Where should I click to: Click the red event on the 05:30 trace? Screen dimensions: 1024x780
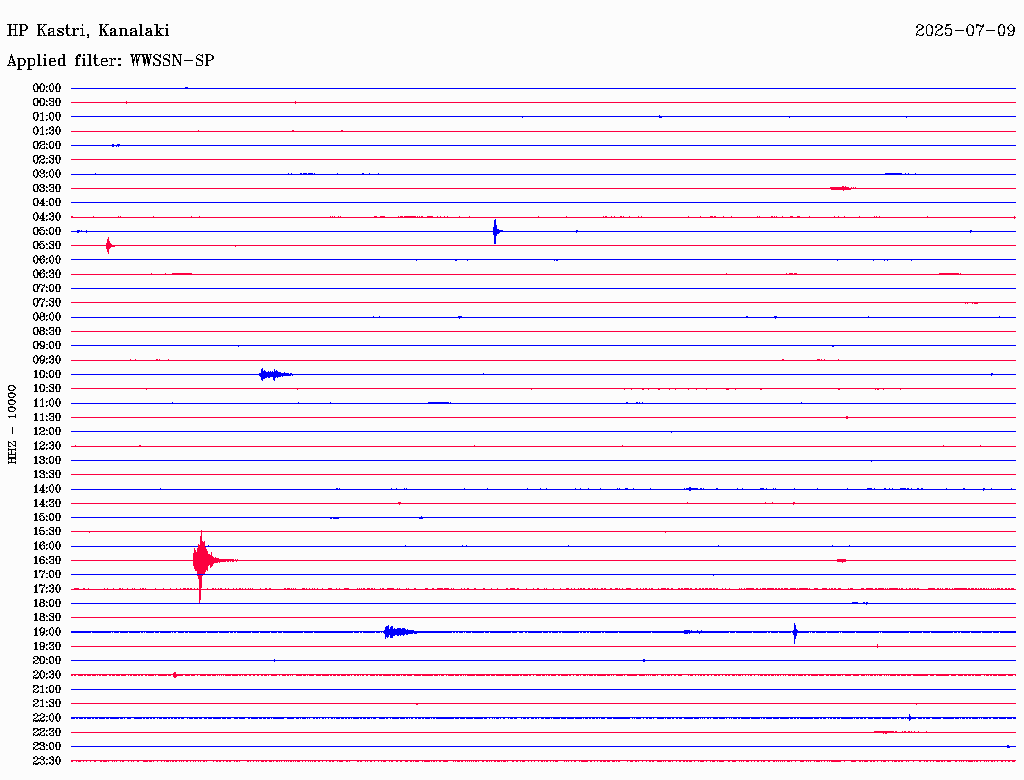[109, 246]
